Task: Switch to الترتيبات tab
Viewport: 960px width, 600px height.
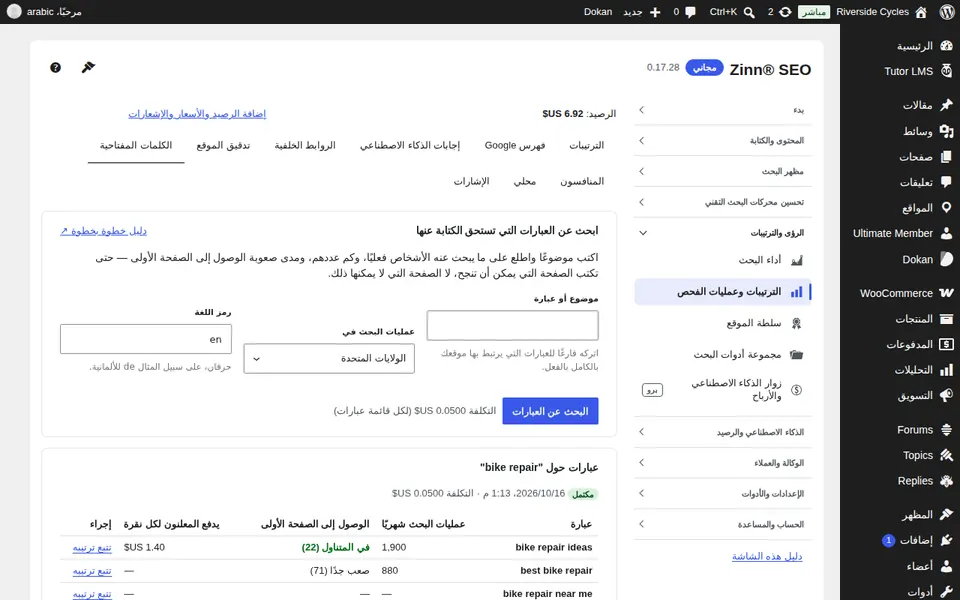Action: (x=587, y=146)
